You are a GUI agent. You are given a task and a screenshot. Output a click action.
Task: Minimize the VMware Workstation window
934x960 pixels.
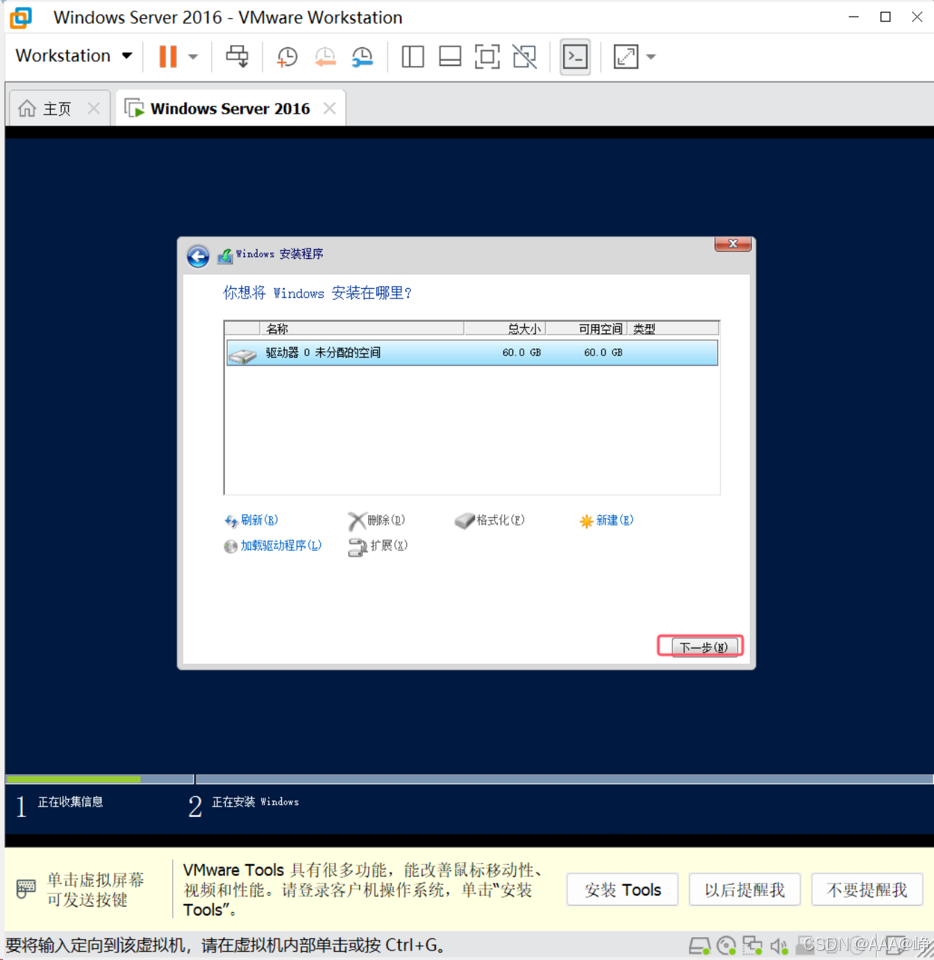click(x=854, y=17)
